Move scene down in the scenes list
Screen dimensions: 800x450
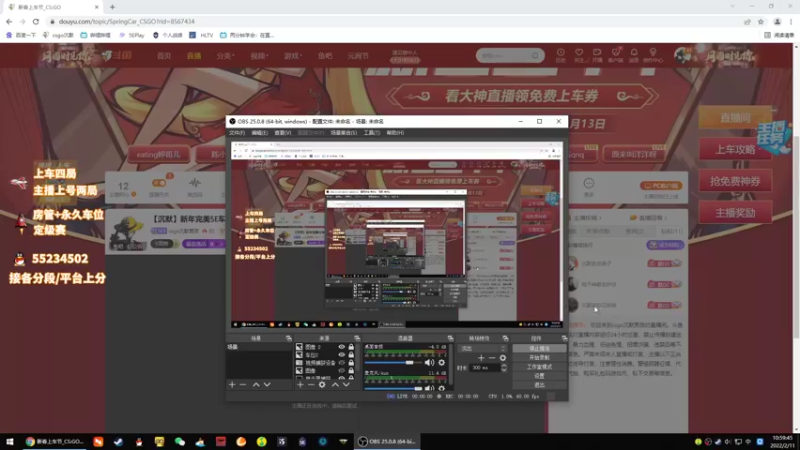[267, 385]
